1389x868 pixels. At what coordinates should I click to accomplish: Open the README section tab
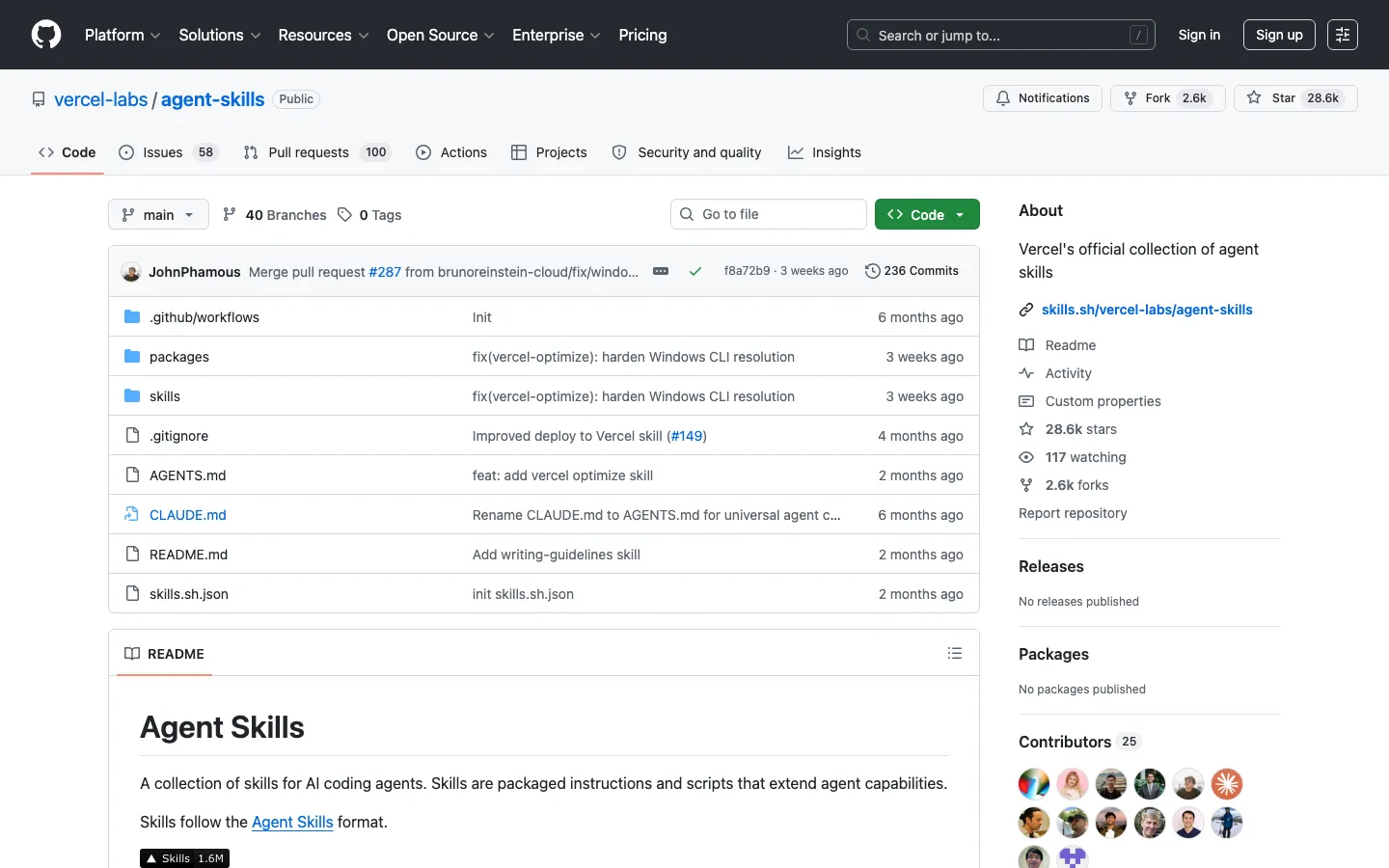click(x=165, y=653)
